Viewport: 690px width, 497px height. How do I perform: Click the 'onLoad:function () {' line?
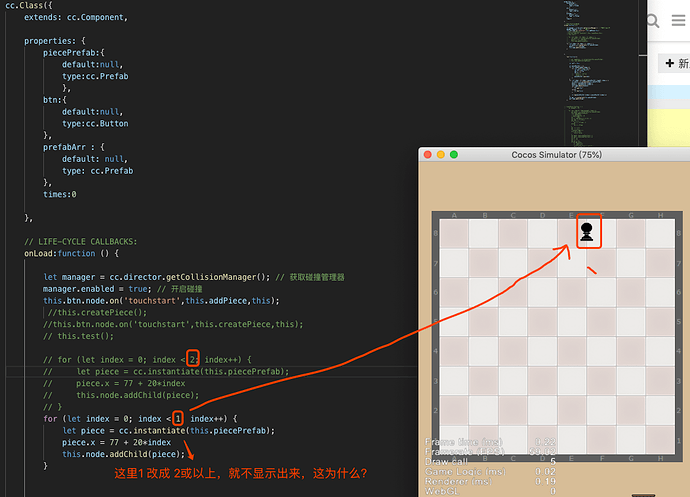click(71, 254)
